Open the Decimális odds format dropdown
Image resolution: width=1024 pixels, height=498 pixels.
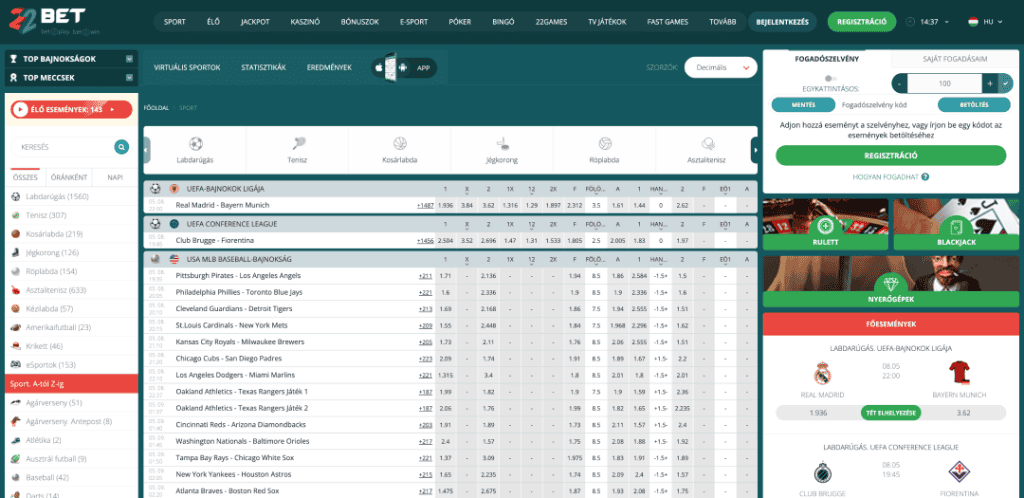click(x=720, y=67)
